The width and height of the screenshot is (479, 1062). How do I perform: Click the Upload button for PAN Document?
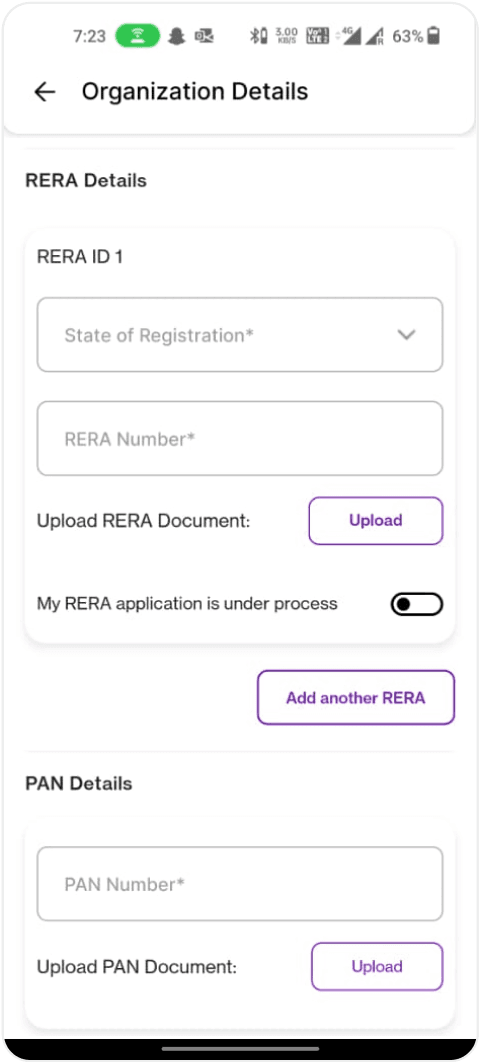click(377, 967)
